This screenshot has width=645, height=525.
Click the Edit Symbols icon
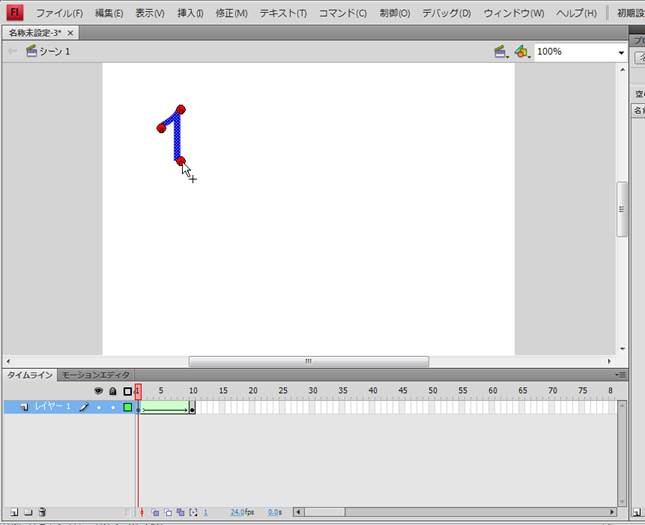(x=521, y=51)
